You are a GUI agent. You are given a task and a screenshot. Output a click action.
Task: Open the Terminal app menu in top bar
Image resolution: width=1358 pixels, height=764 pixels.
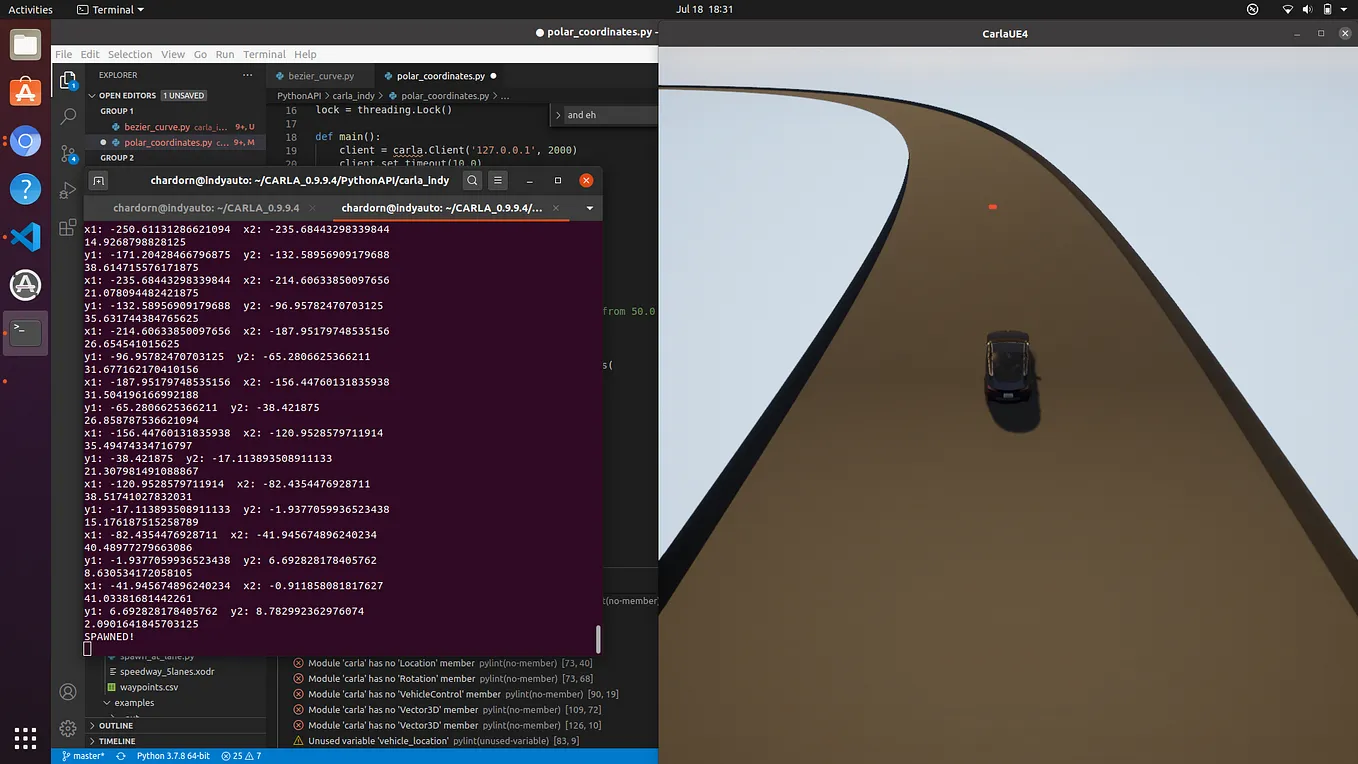(111, 9)
